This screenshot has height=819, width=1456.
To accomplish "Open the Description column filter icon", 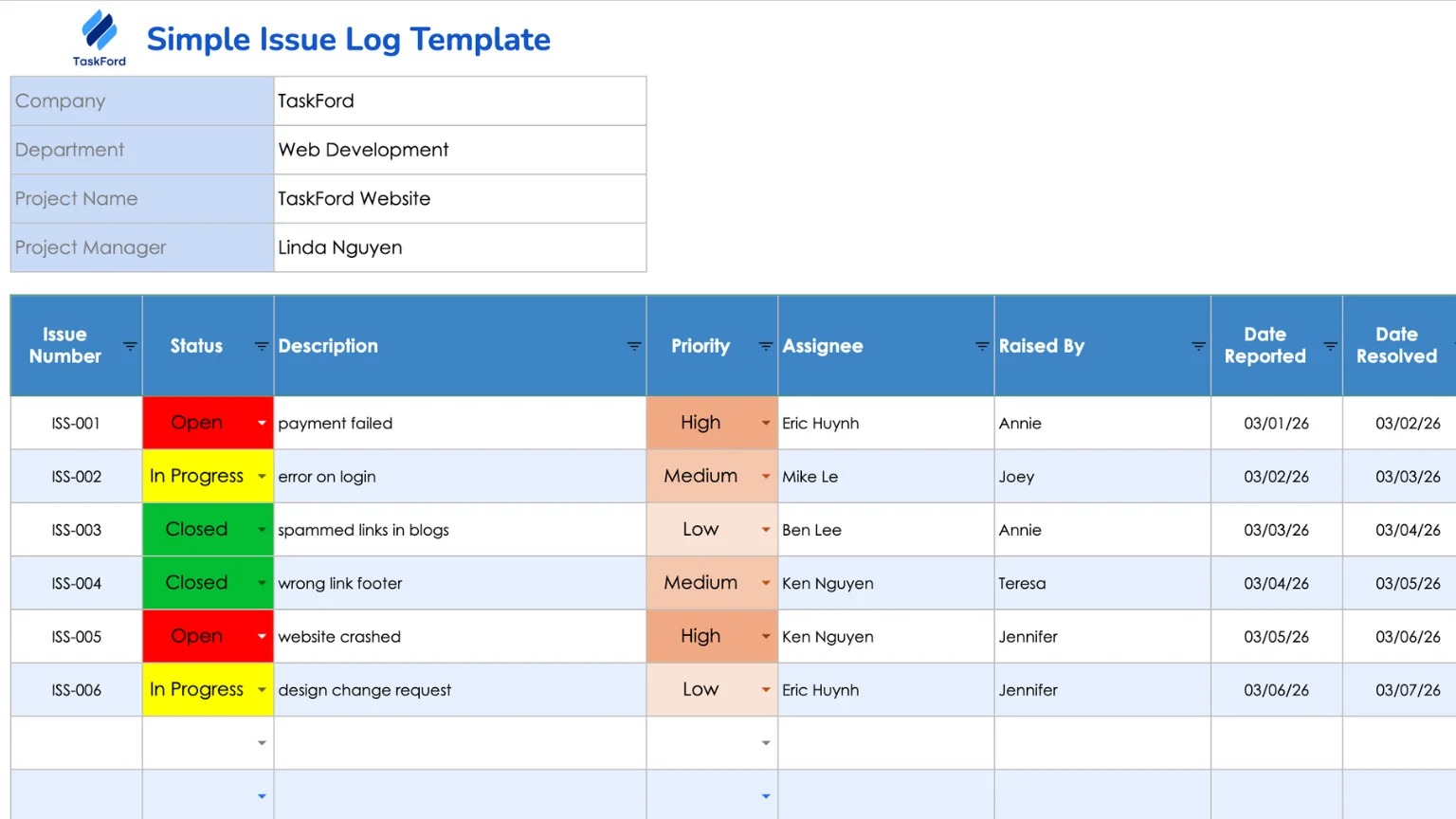I will [634, 347].
